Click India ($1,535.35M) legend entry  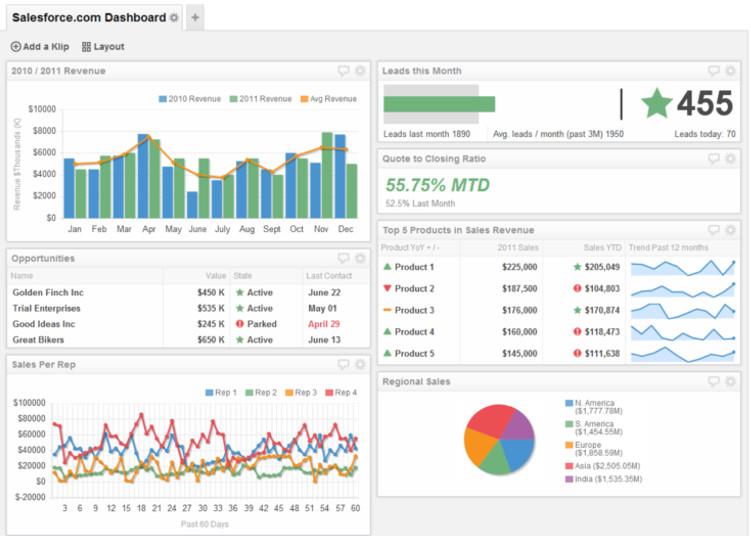pos(603,479)
